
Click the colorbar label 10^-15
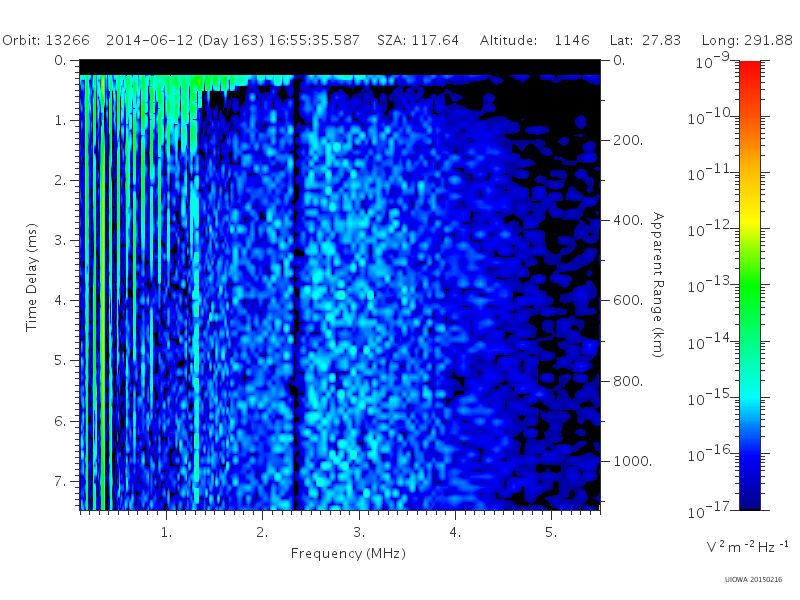point(711,397)
